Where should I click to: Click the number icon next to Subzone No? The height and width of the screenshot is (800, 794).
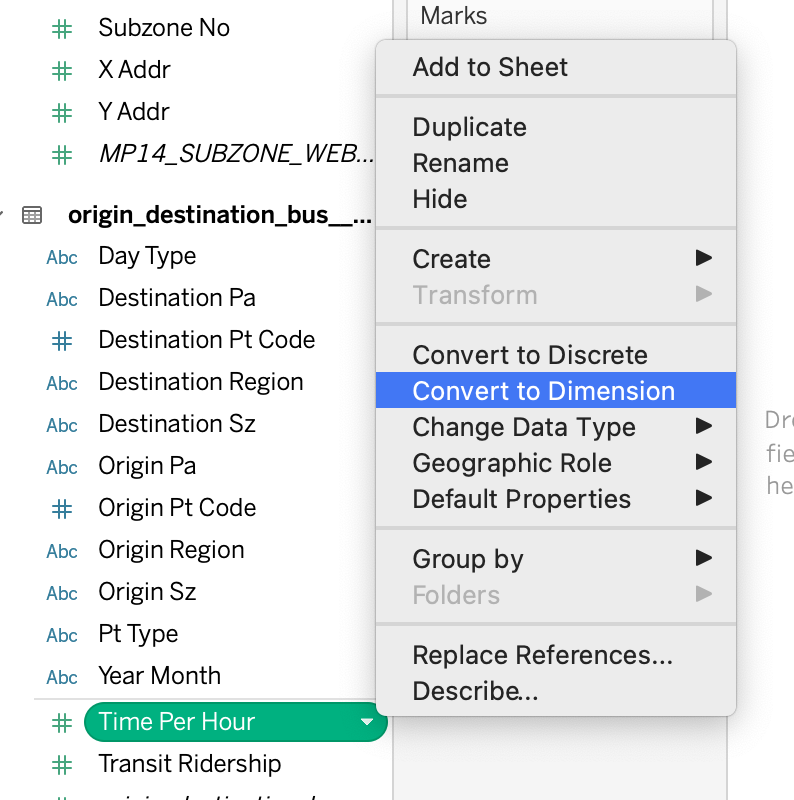(62, 29)
